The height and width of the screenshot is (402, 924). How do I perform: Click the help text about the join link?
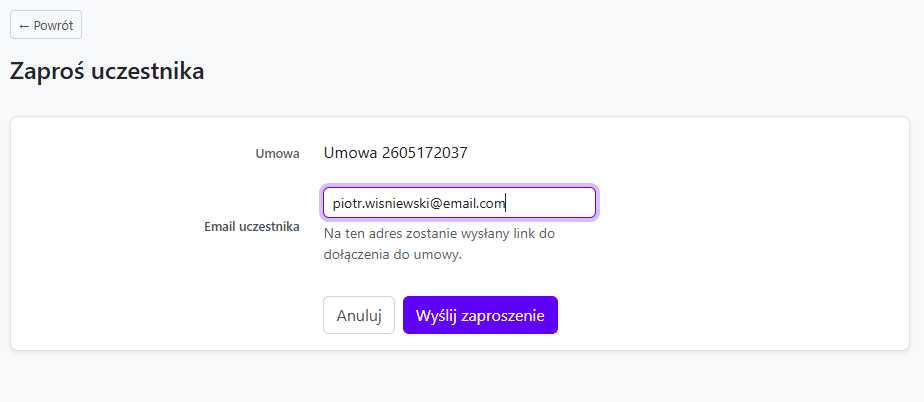(x=440, y=245)
